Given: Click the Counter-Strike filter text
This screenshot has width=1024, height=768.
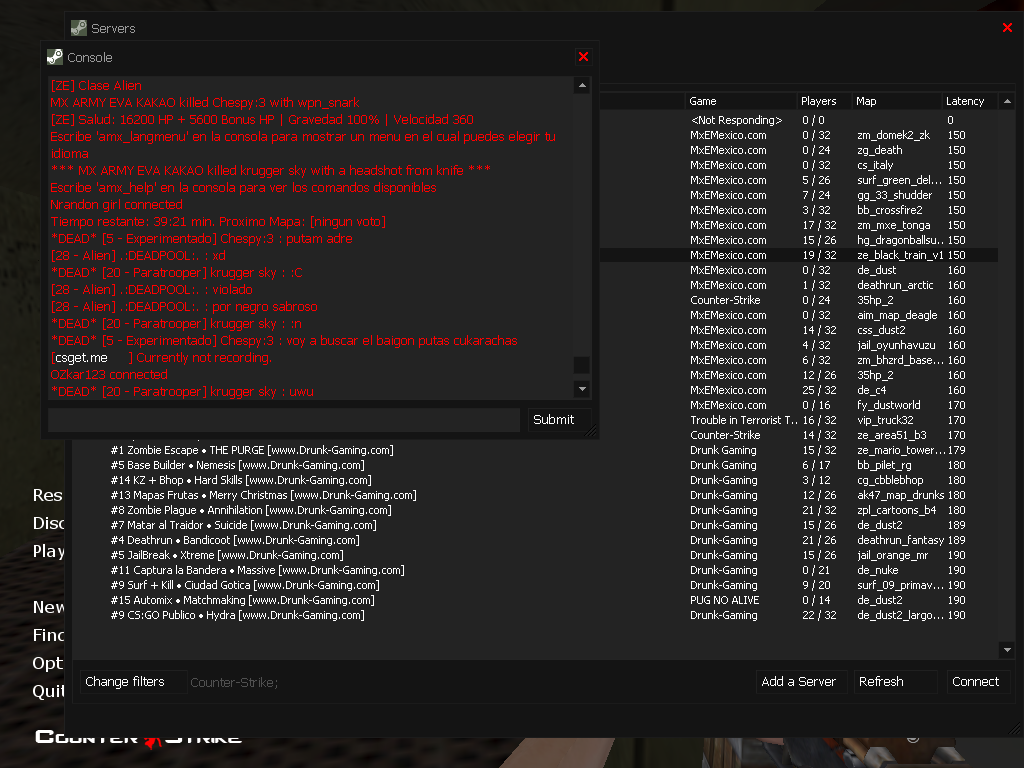Looking at the screenshot, I should [234, 682].
